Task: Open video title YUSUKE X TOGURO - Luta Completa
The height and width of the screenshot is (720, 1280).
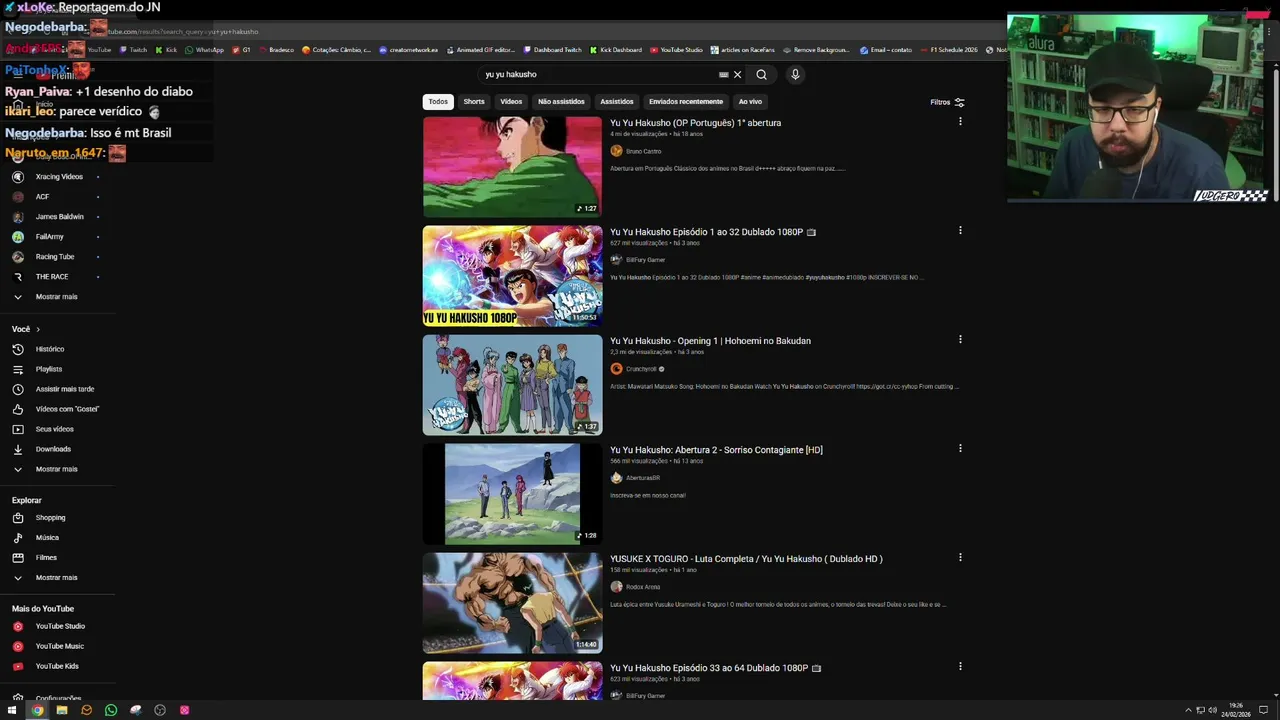Action: pyautogui.click(x=746, y=559)
